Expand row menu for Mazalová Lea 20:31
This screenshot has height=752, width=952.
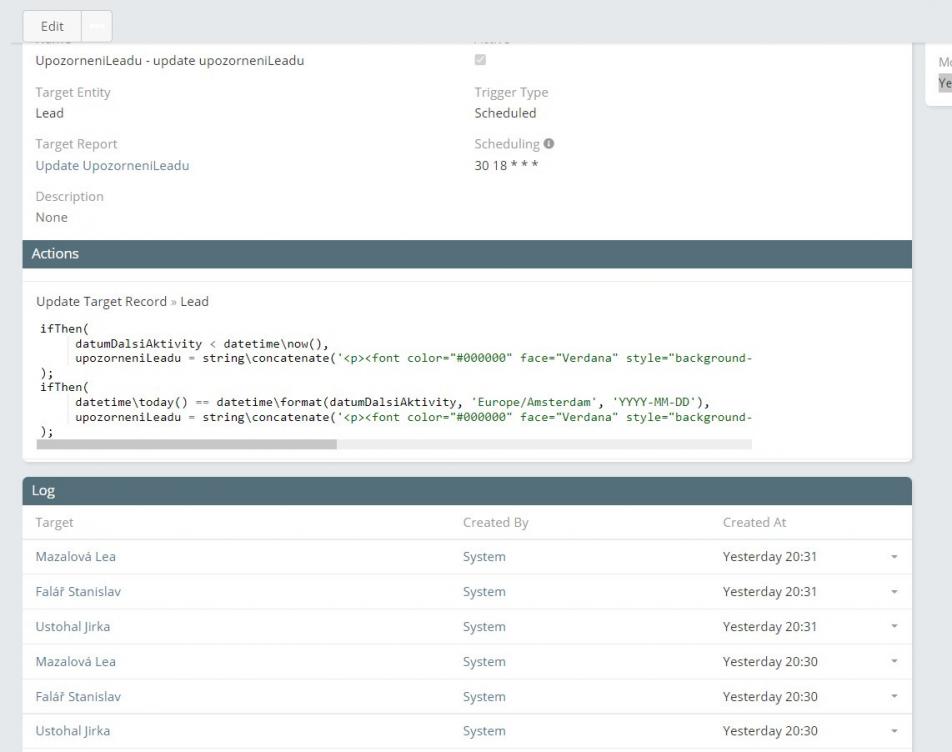tap(894, 557)
